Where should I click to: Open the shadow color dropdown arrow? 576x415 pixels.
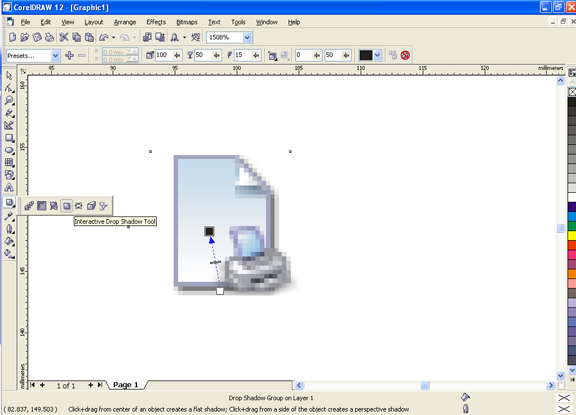tap(377, 55)
